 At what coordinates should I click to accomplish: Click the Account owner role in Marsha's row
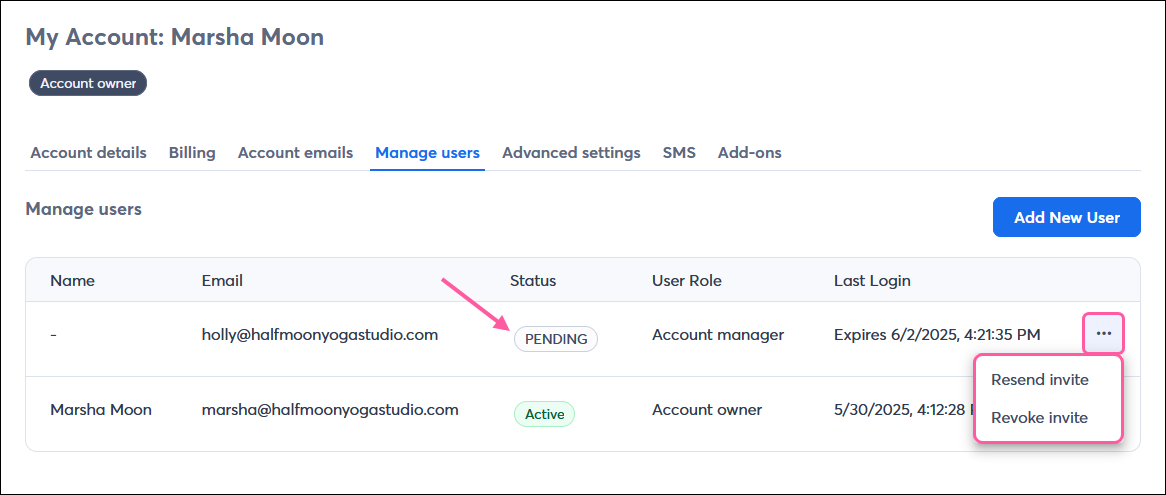[x=706, y=410]
